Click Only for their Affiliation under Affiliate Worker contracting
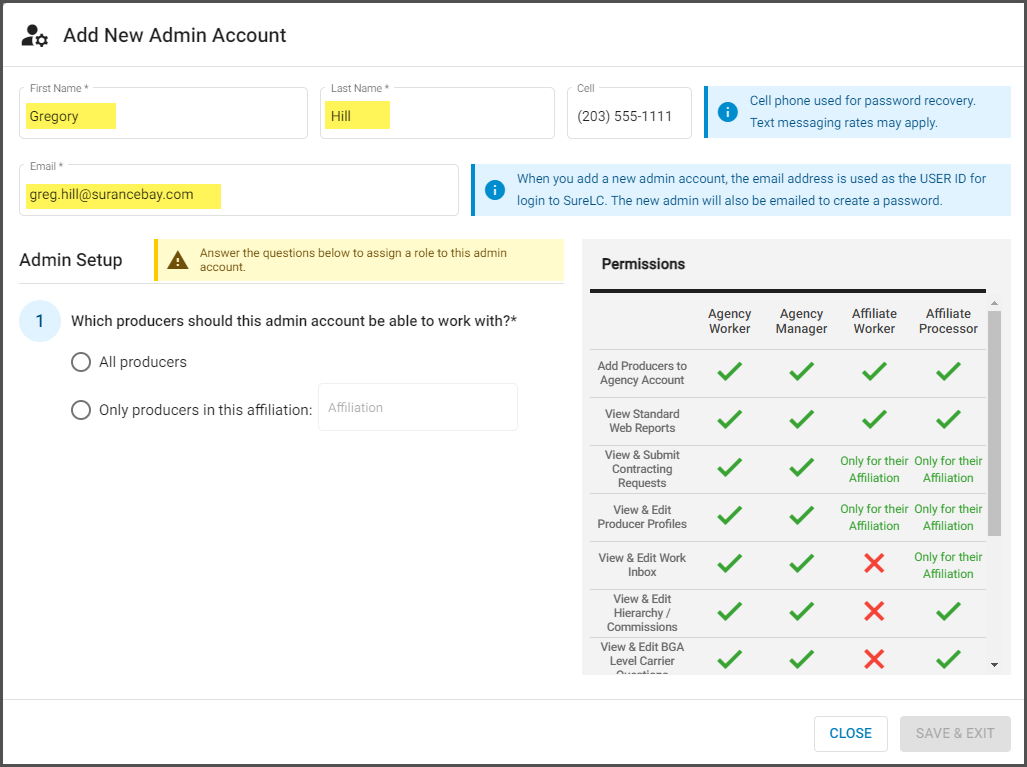 pyautogui.click(x=874, y=469)
